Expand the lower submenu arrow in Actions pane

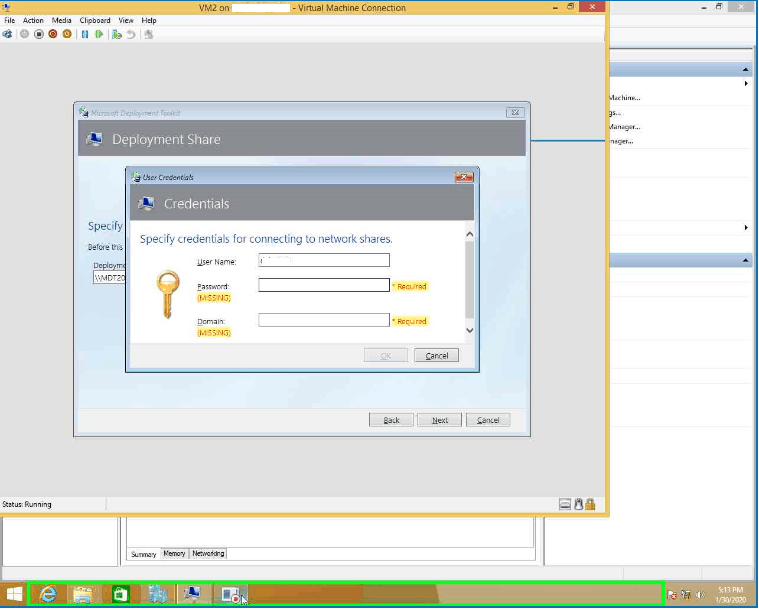coord(746,228)
